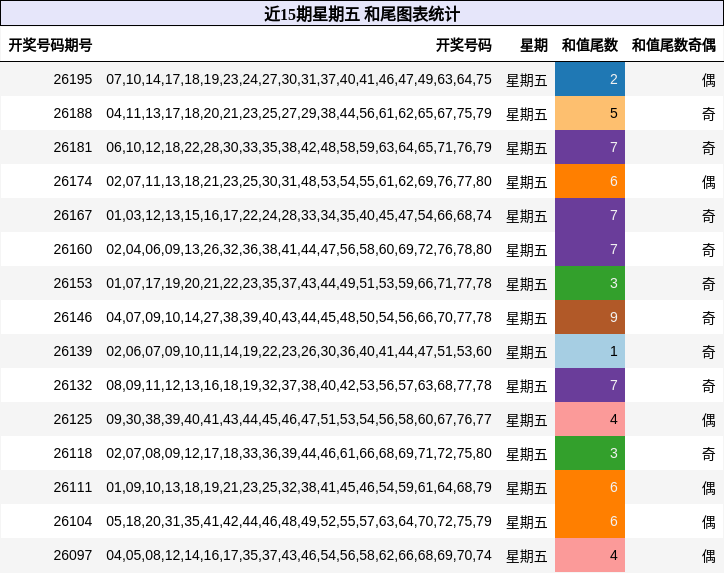
Task: Select issue number 26125
Action: pyautogui.click(x=73, y=420)
